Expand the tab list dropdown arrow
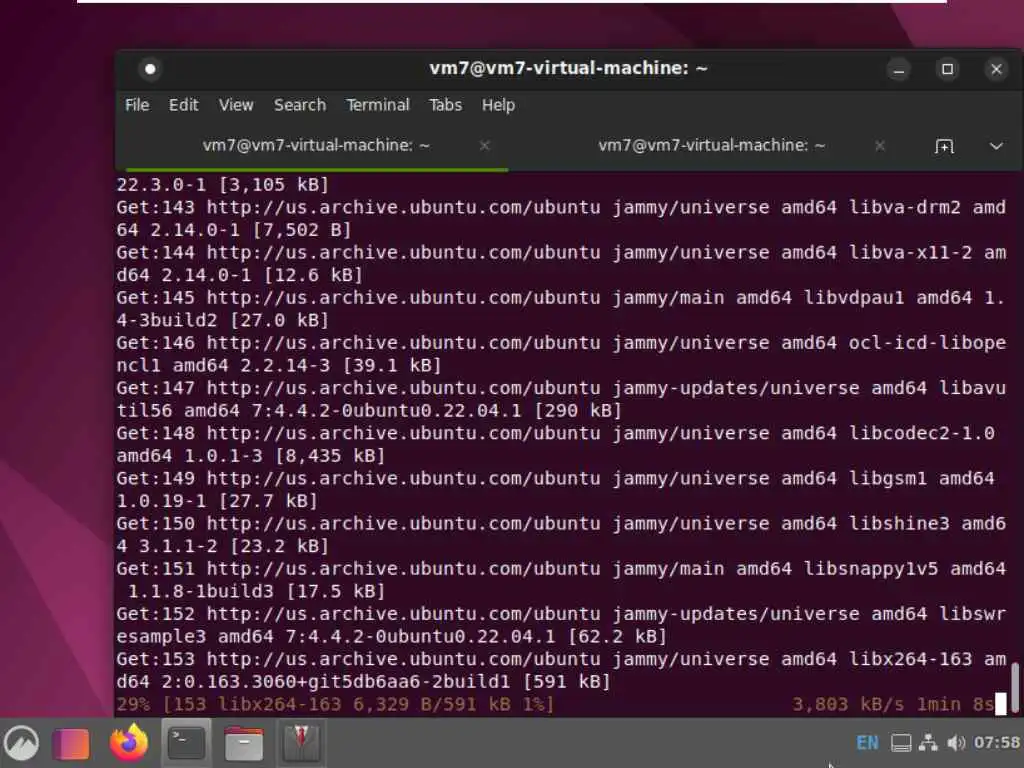The width and height of the screenshot is (1024, 768). tap(996, 146)
